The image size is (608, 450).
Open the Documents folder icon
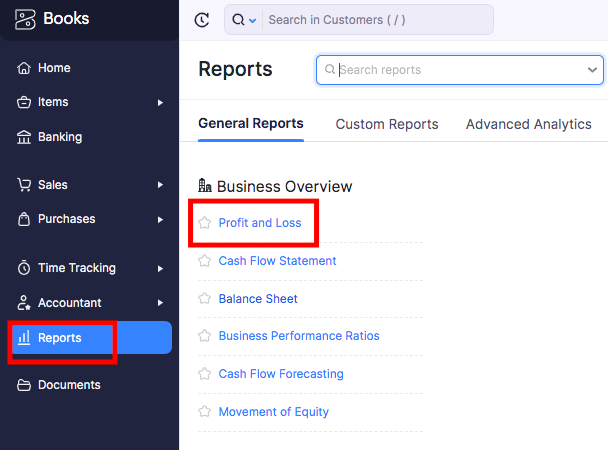click(x=24, y=385)
